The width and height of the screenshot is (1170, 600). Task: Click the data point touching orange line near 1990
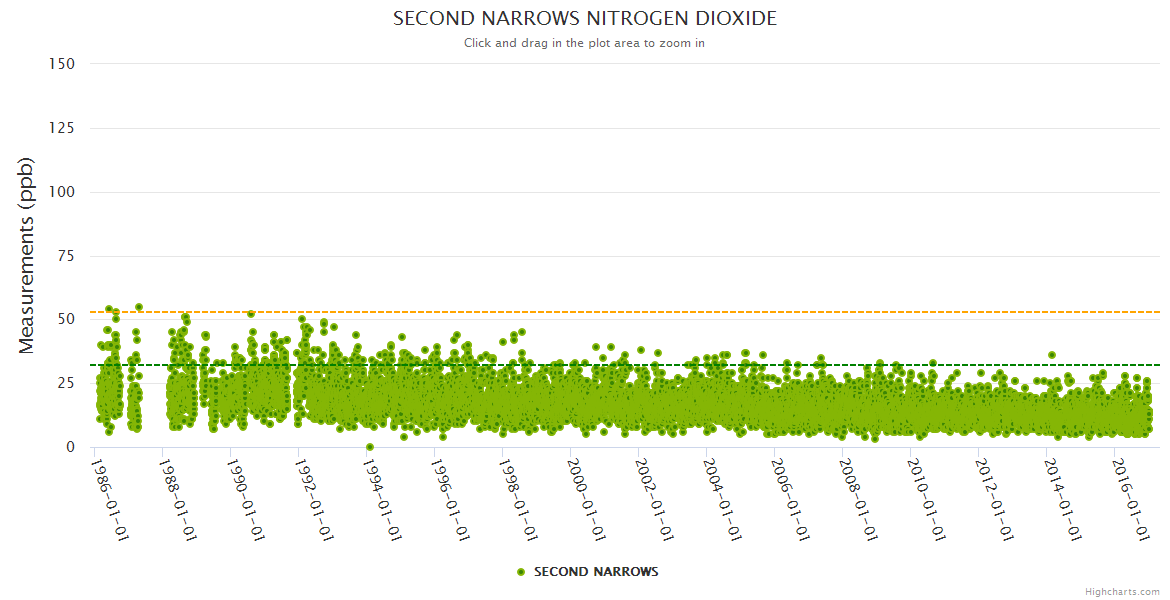click(x=251, y=314)
